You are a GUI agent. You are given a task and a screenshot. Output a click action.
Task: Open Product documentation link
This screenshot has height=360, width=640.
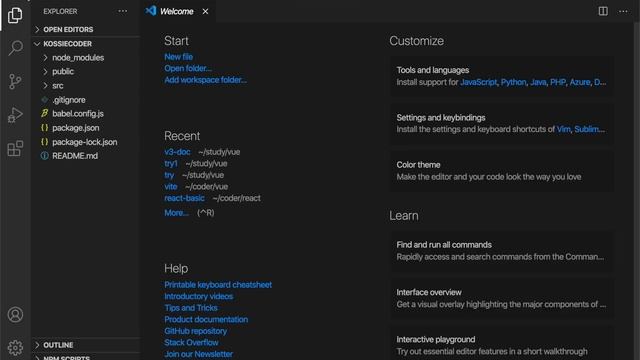[x=206, y=319]
